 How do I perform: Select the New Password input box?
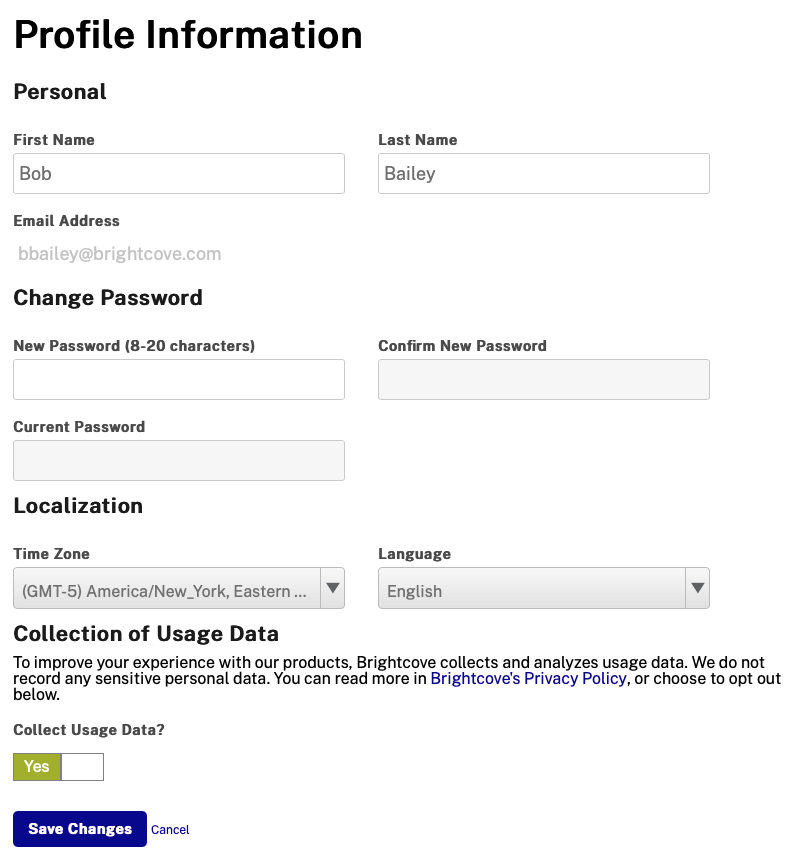pos(179,380)
